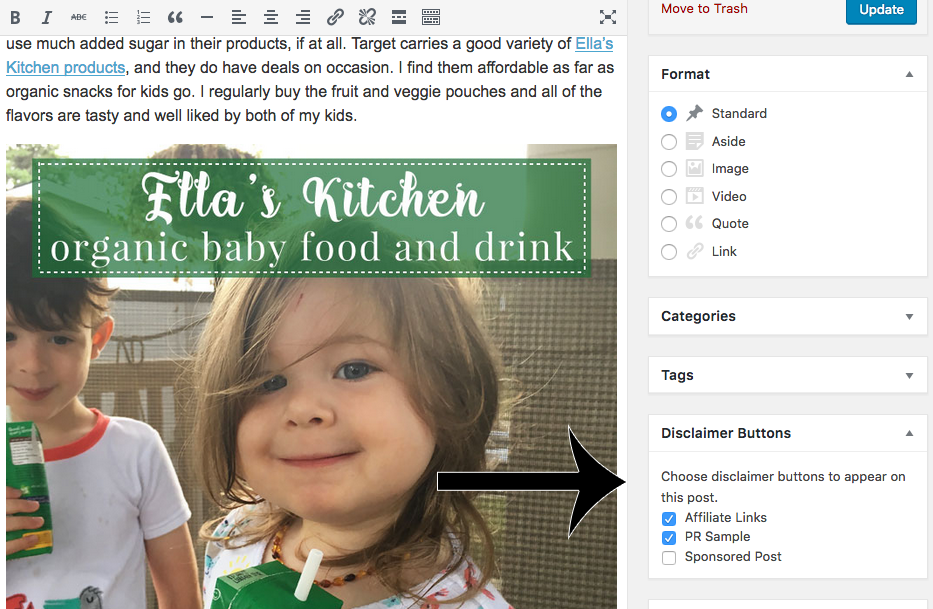Select the Aside post format

tap(669, 142)
